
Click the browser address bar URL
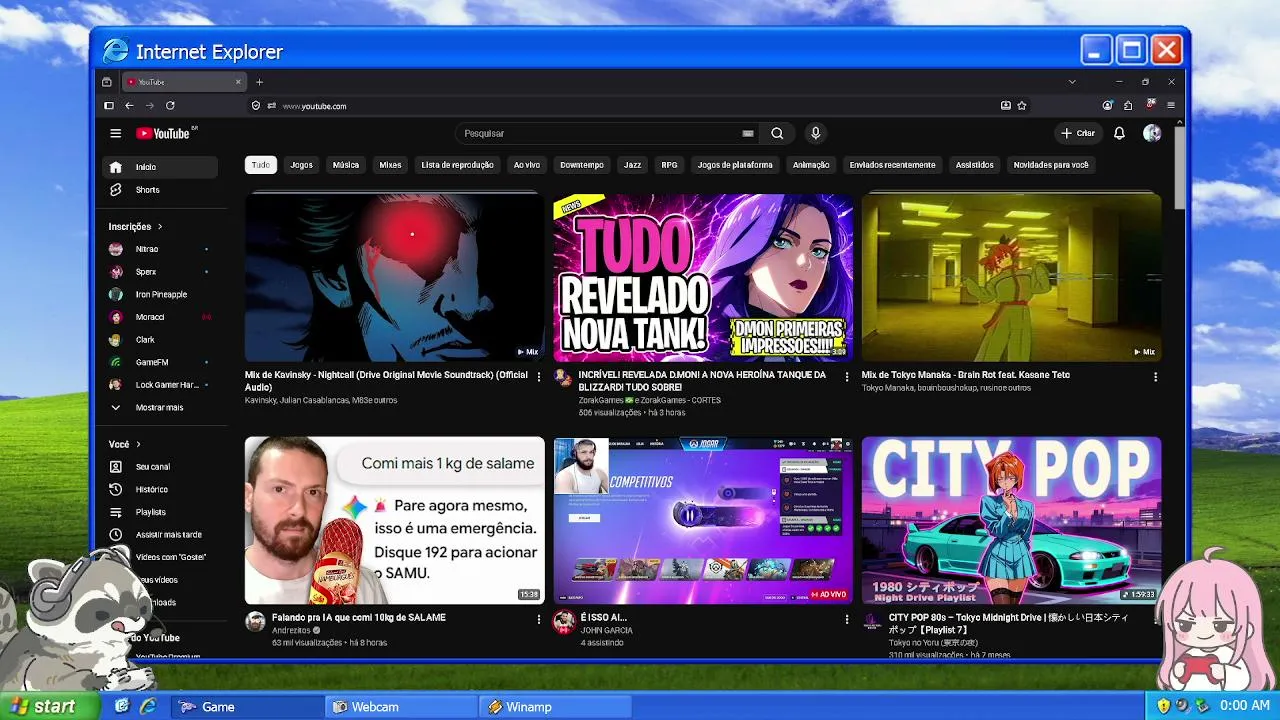tap(314, 106)
